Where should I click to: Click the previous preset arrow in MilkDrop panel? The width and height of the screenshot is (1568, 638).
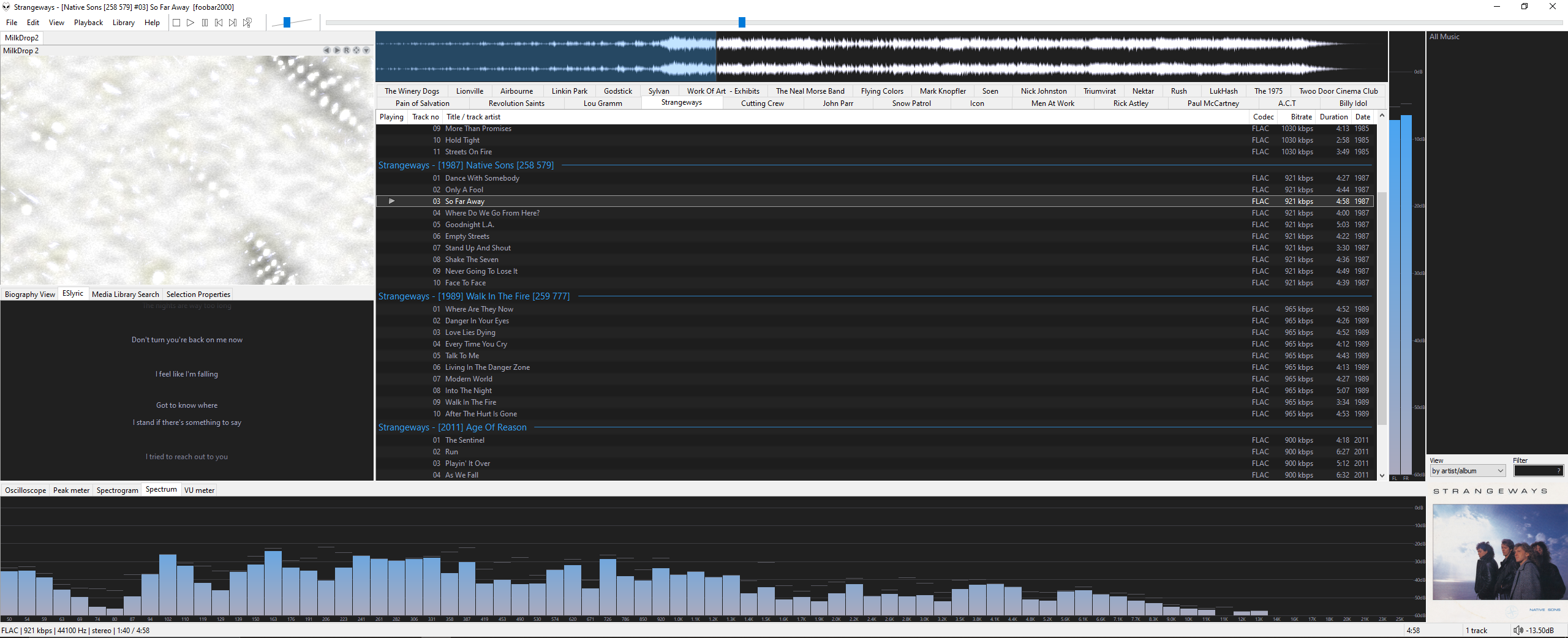coord(326,50)
